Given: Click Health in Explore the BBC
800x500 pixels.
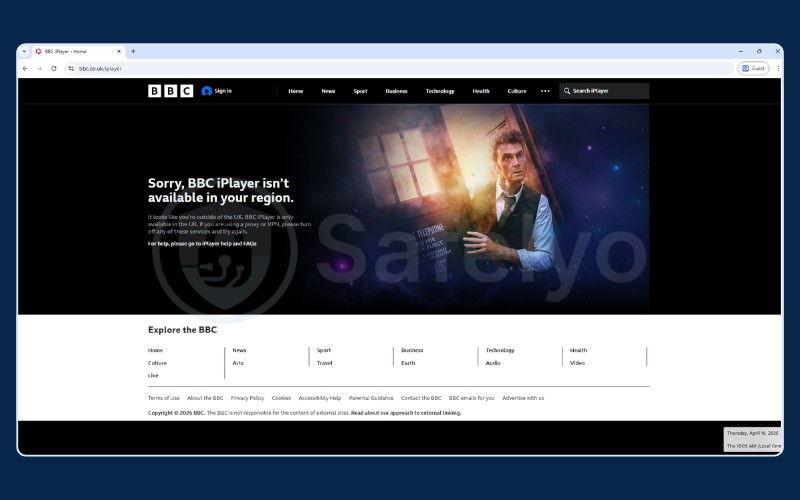Looking at the screenshot, I should click(579, 351).
